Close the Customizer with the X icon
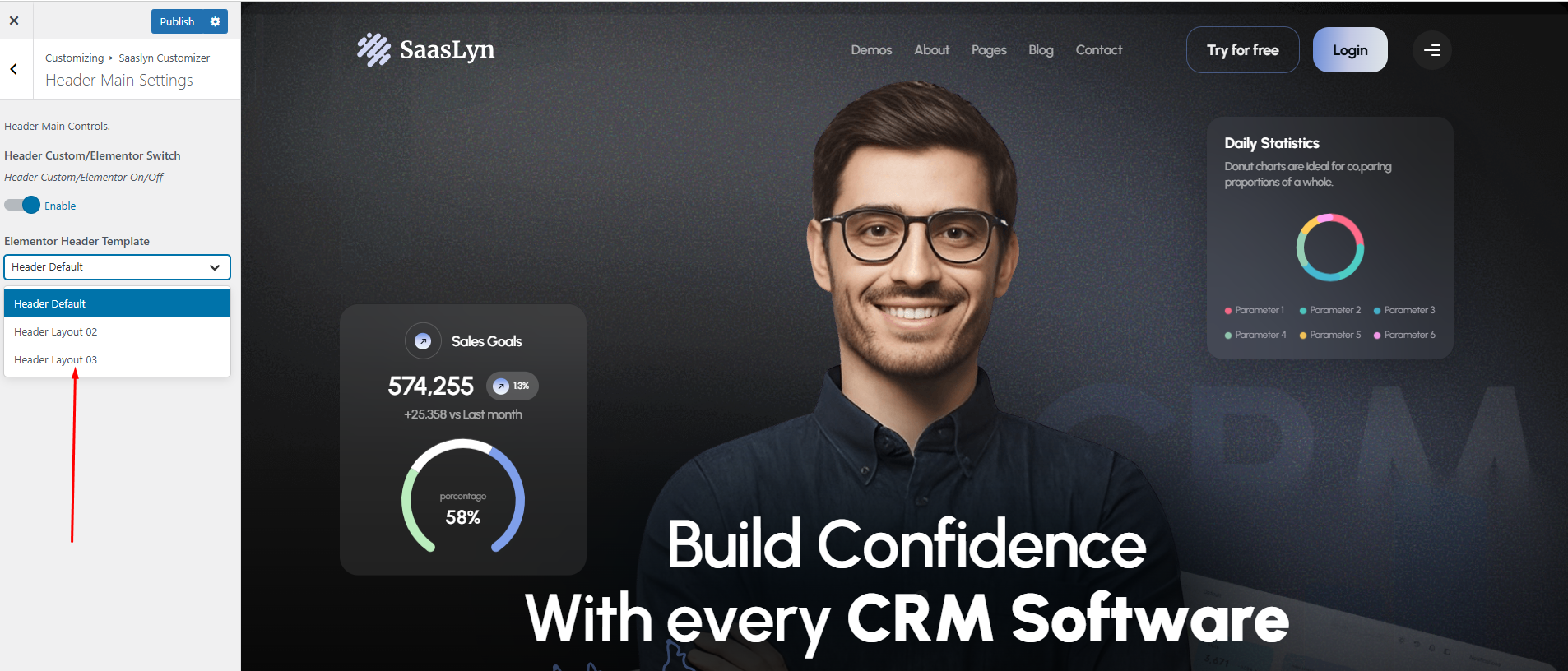 coord(14,21)
